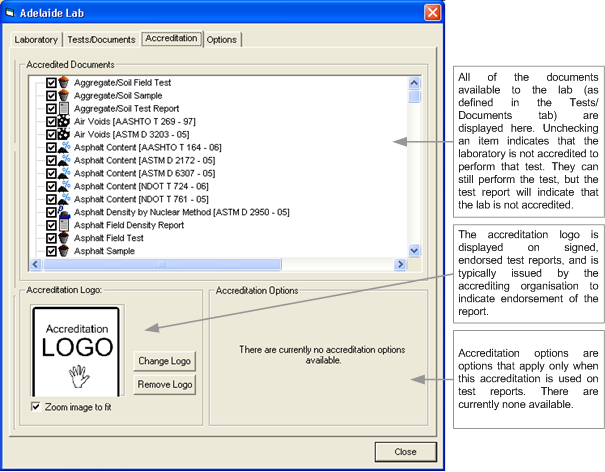
Task: Uncheck Asphalt Content ASTM D 2172 accreditation
Action: (x=51, y=160)
